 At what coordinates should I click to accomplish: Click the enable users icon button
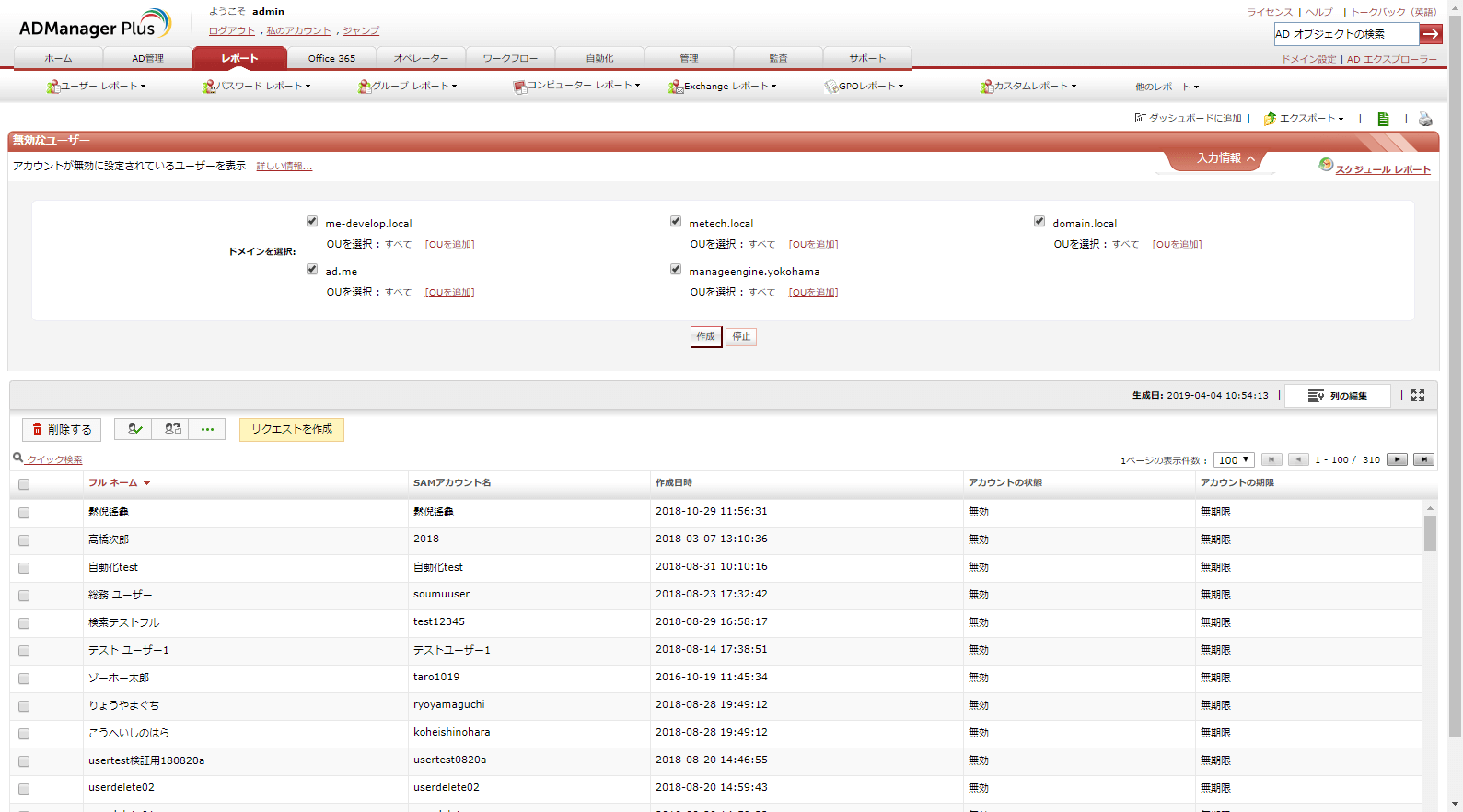click(134, 429)
